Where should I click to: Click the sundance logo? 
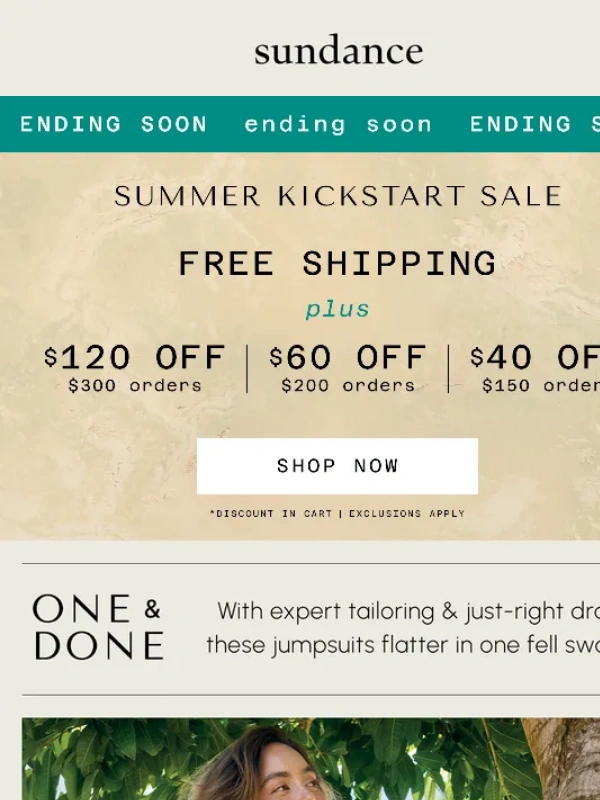coord(339,50)
